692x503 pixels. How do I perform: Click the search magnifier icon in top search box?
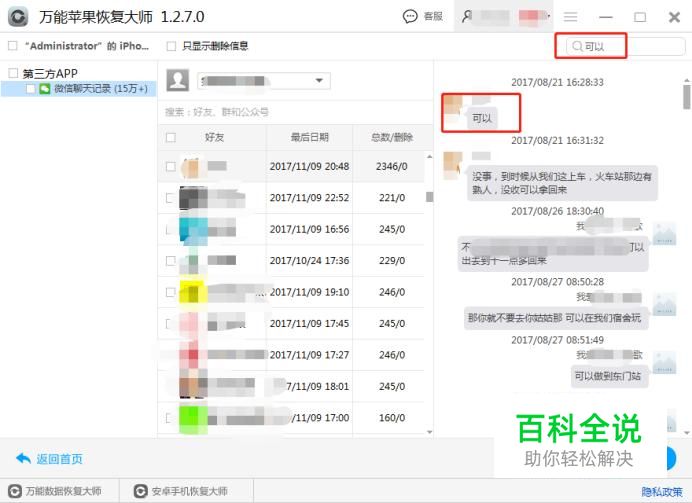click(577, 46)
